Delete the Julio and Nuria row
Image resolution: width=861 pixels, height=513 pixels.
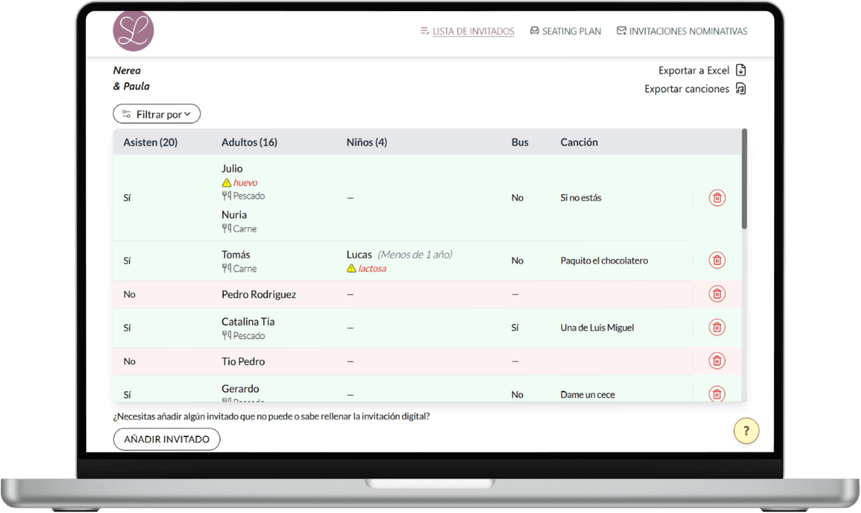[x=717, y=198]
